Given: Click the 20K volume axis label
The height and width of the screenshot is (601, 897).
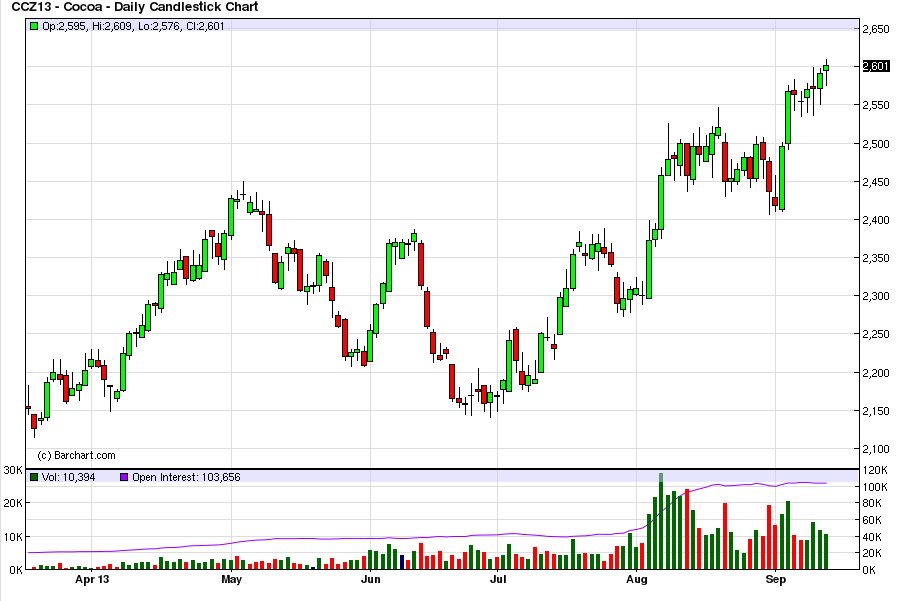Looking at the screenshot, I should tap(13, 503).
